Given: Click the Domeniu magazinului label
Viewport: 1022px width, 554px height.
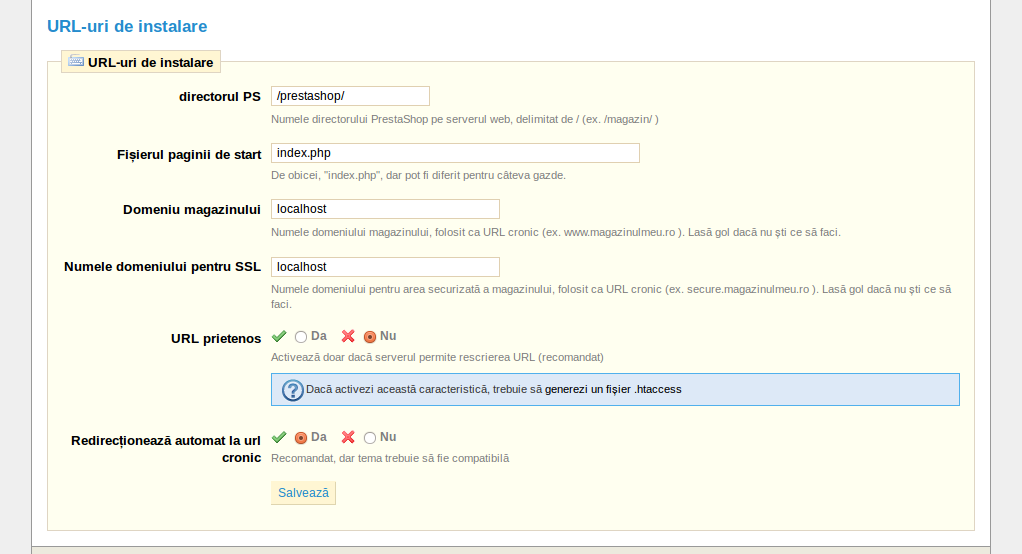Looking at the screenshot, I should (x=192, y=210).
